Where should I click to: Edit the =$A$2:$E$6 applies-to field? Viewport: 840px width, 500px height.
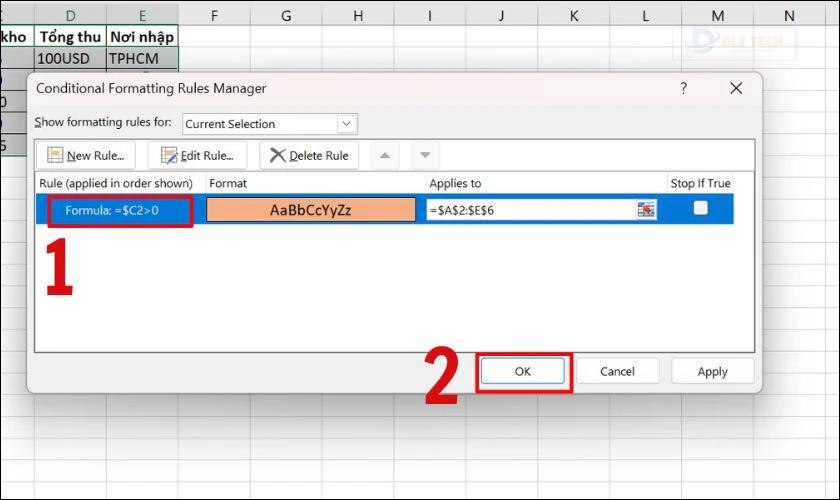[x=531, y=210]
